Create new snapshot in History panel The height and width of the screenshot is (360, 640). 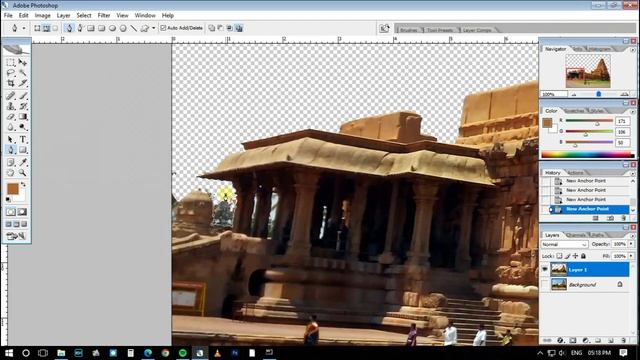(x=610, y=218)
